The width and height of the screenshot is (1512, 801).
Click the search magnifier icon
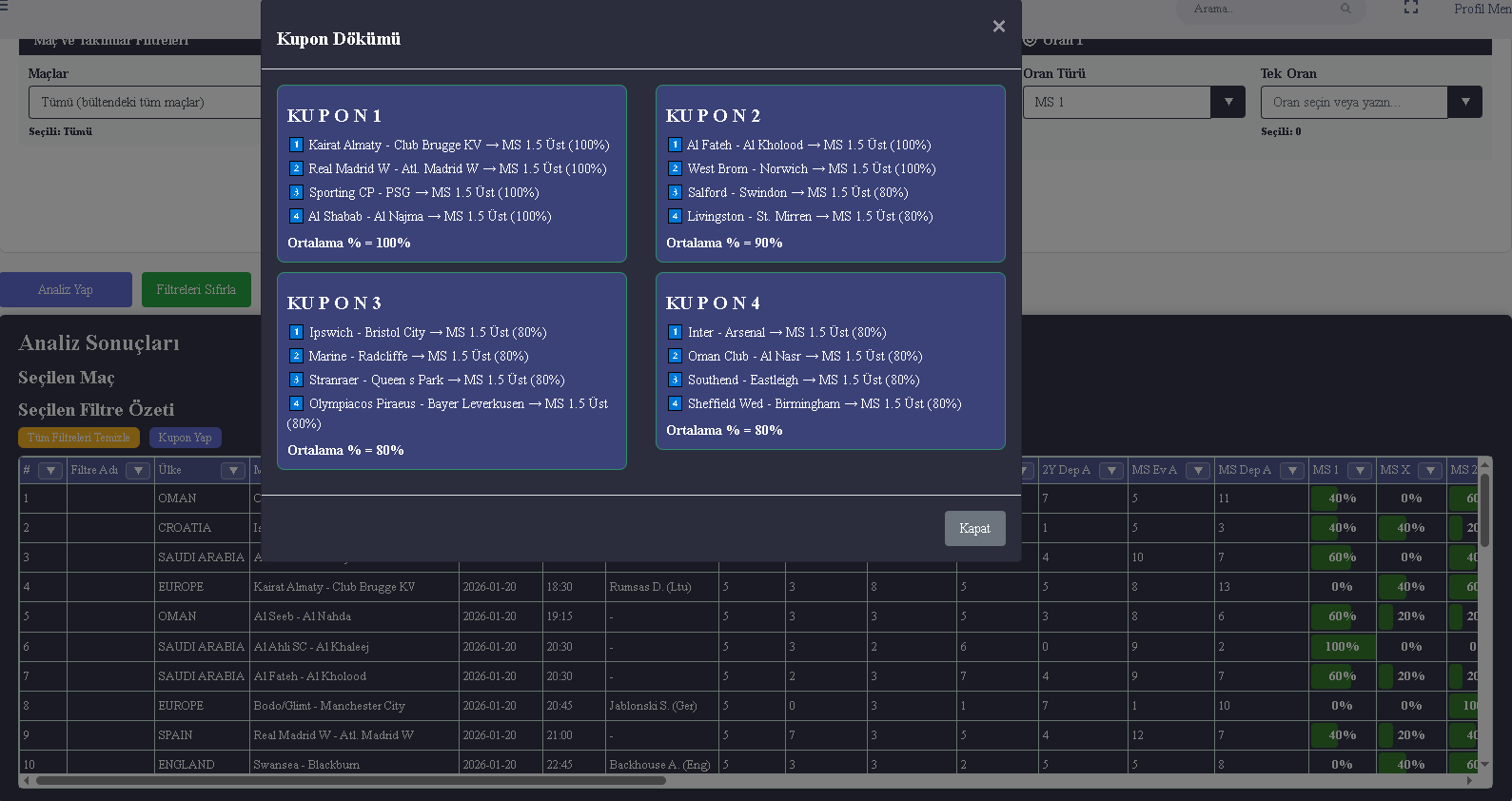1345,9
